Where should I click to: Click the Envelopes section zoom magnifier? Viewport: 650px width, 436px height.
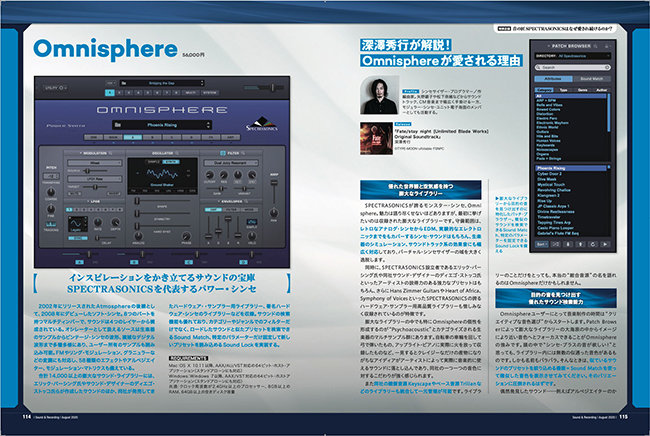click(x=246, y=201)
